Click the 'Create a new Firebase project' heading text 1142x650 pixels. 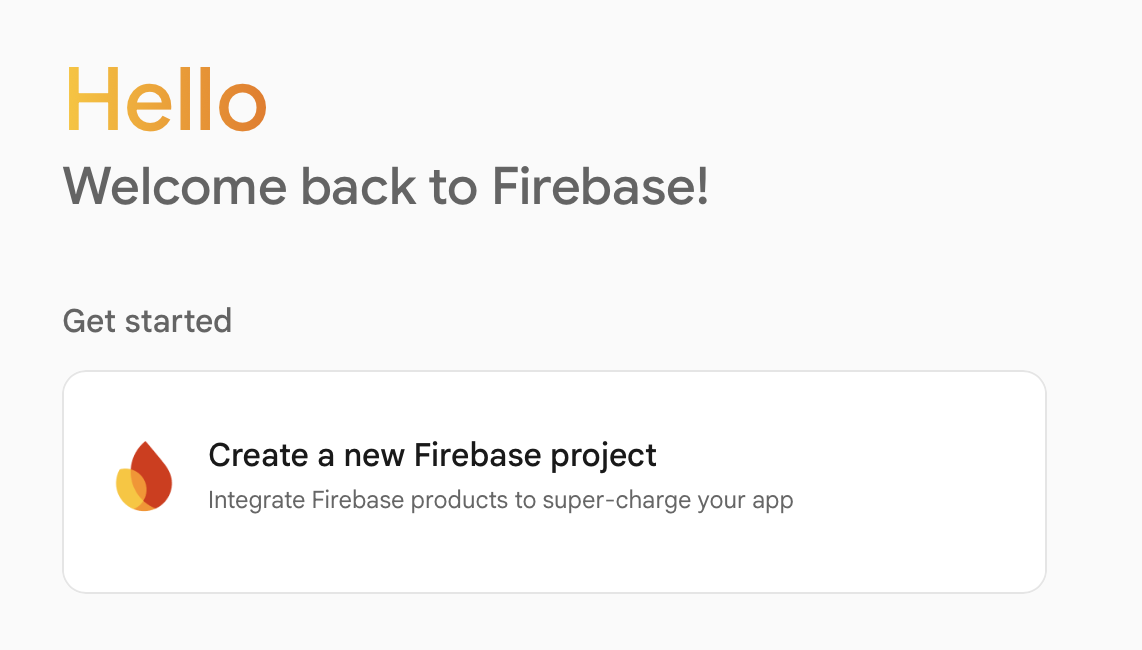[431, 455]
